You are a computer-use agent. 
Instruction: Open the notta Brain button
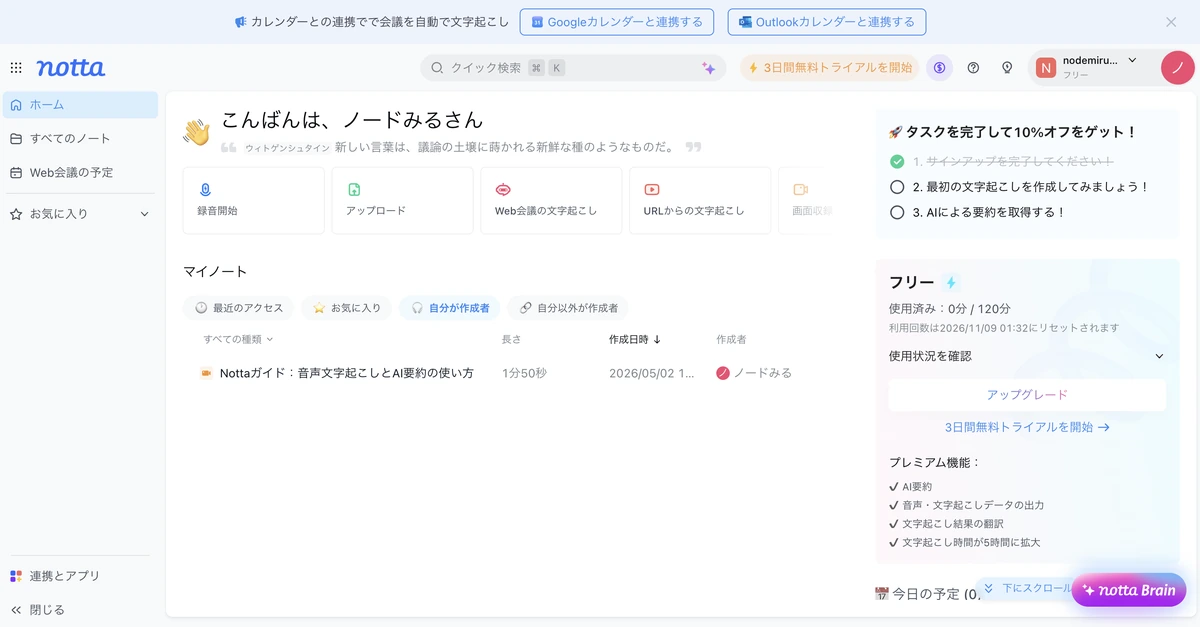coord(1129,590)
